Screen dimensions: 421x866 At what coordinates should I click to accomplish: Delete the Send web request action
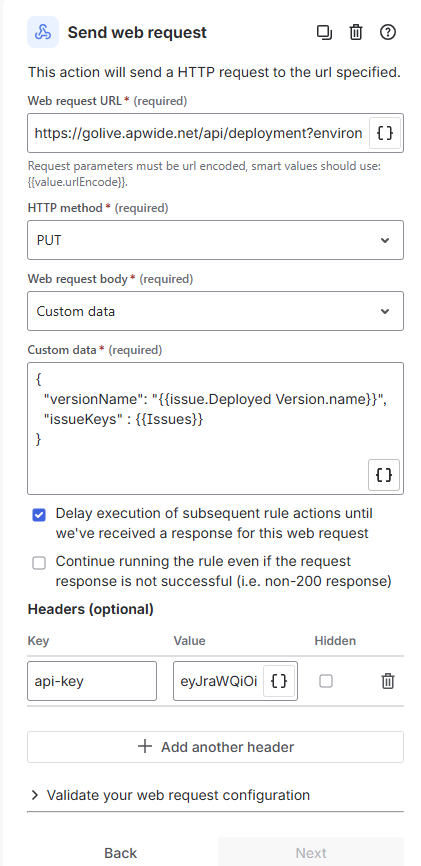coord(356,33)
